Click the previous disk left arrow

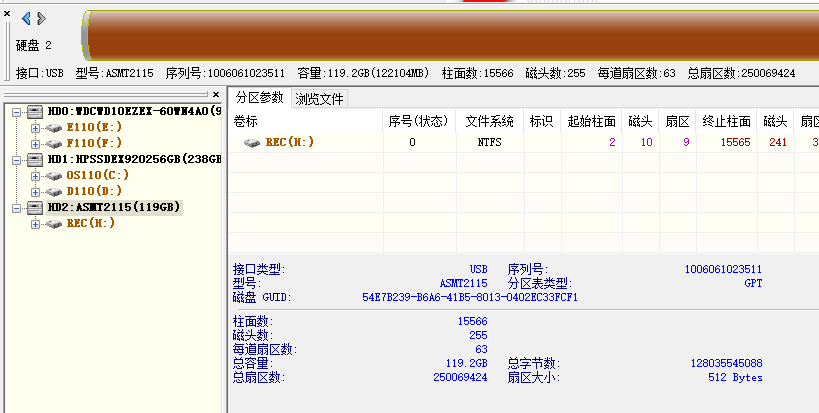pos(26,18)
